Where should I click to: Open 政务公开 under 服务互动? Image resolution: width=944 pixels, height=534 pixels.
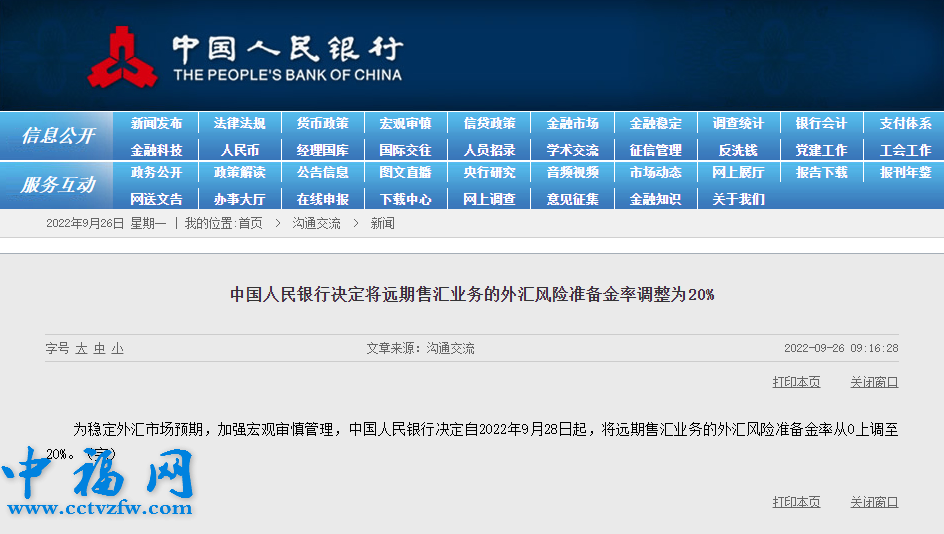pos(156,172)
